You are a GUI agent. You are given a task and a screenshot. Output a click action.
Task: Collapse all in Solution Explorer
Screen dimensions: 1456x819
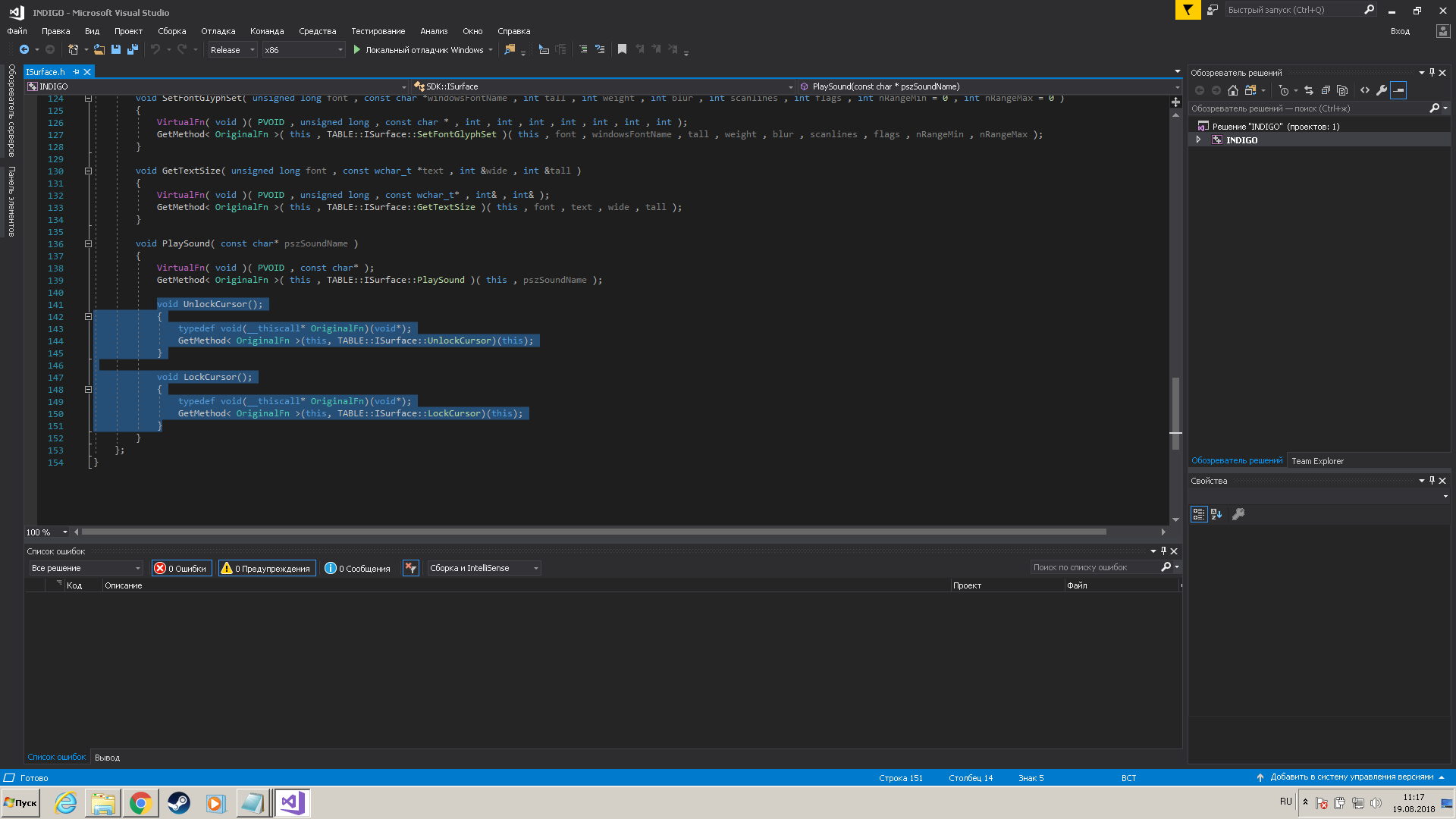[x=1326, y=90]
